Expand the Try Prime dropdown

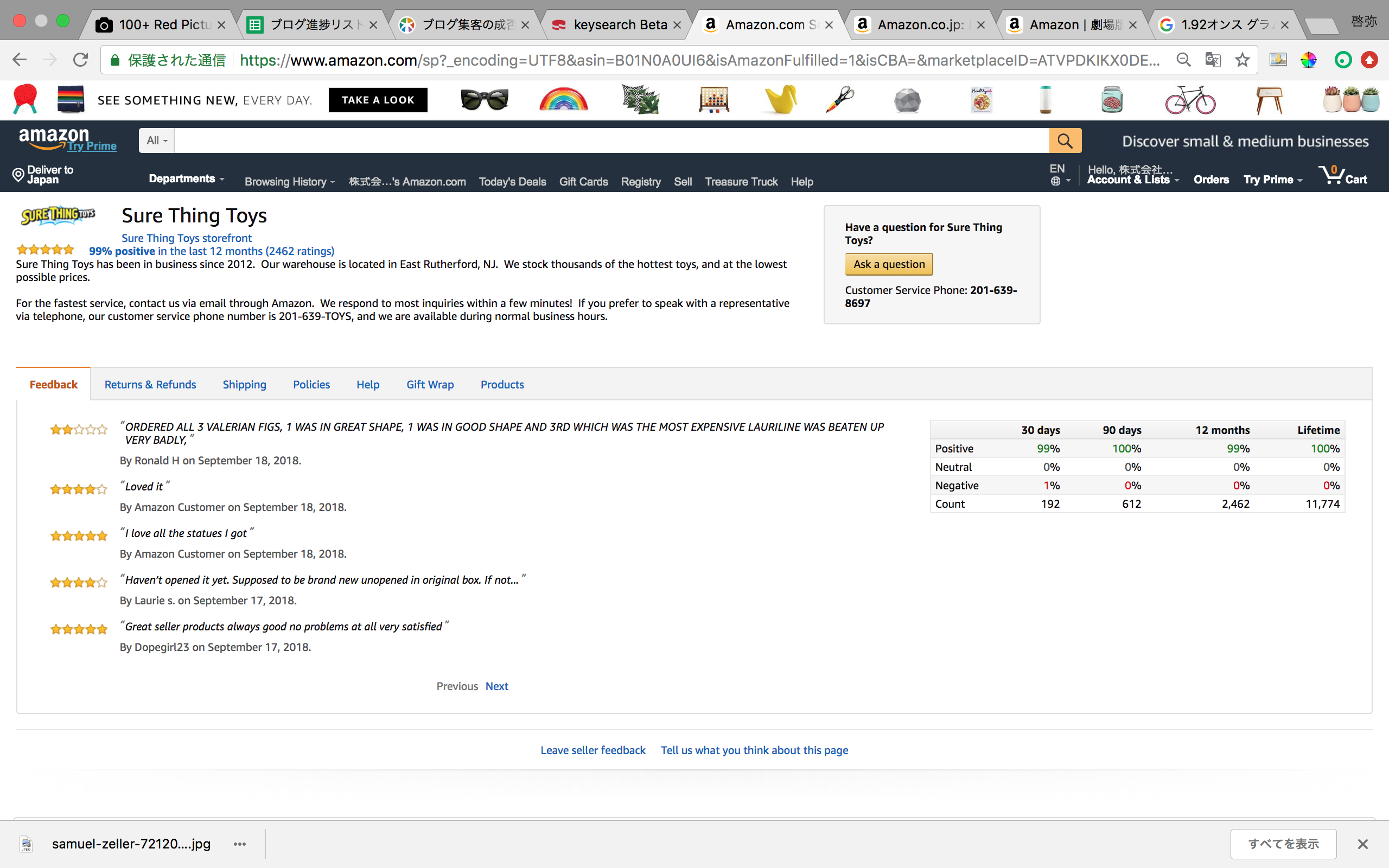[x=1273, y=180]
